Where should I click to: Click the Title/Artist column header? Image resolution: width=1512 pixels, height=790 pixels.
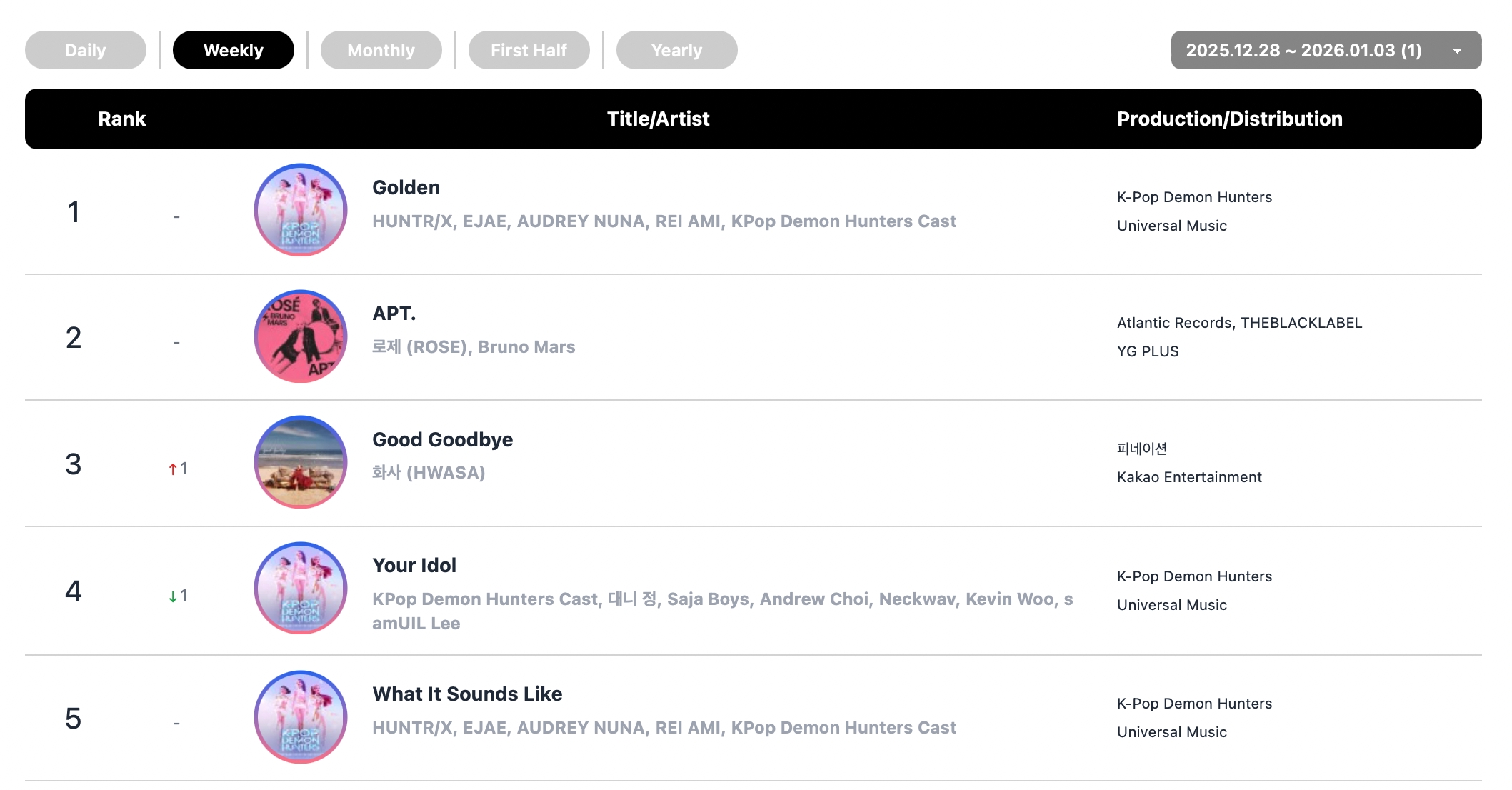click(x=658, y=119)
